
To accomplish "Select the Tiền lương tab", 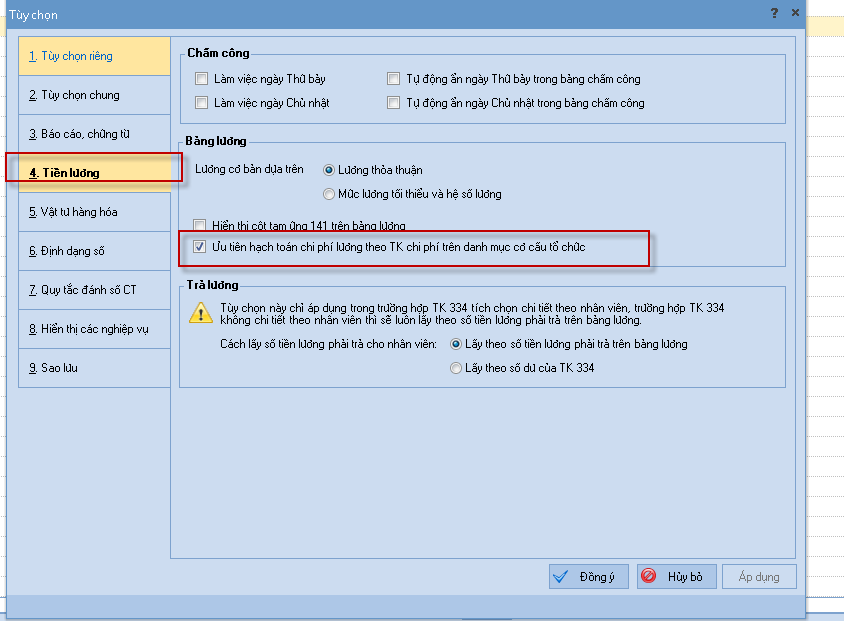I will point(93,173).
